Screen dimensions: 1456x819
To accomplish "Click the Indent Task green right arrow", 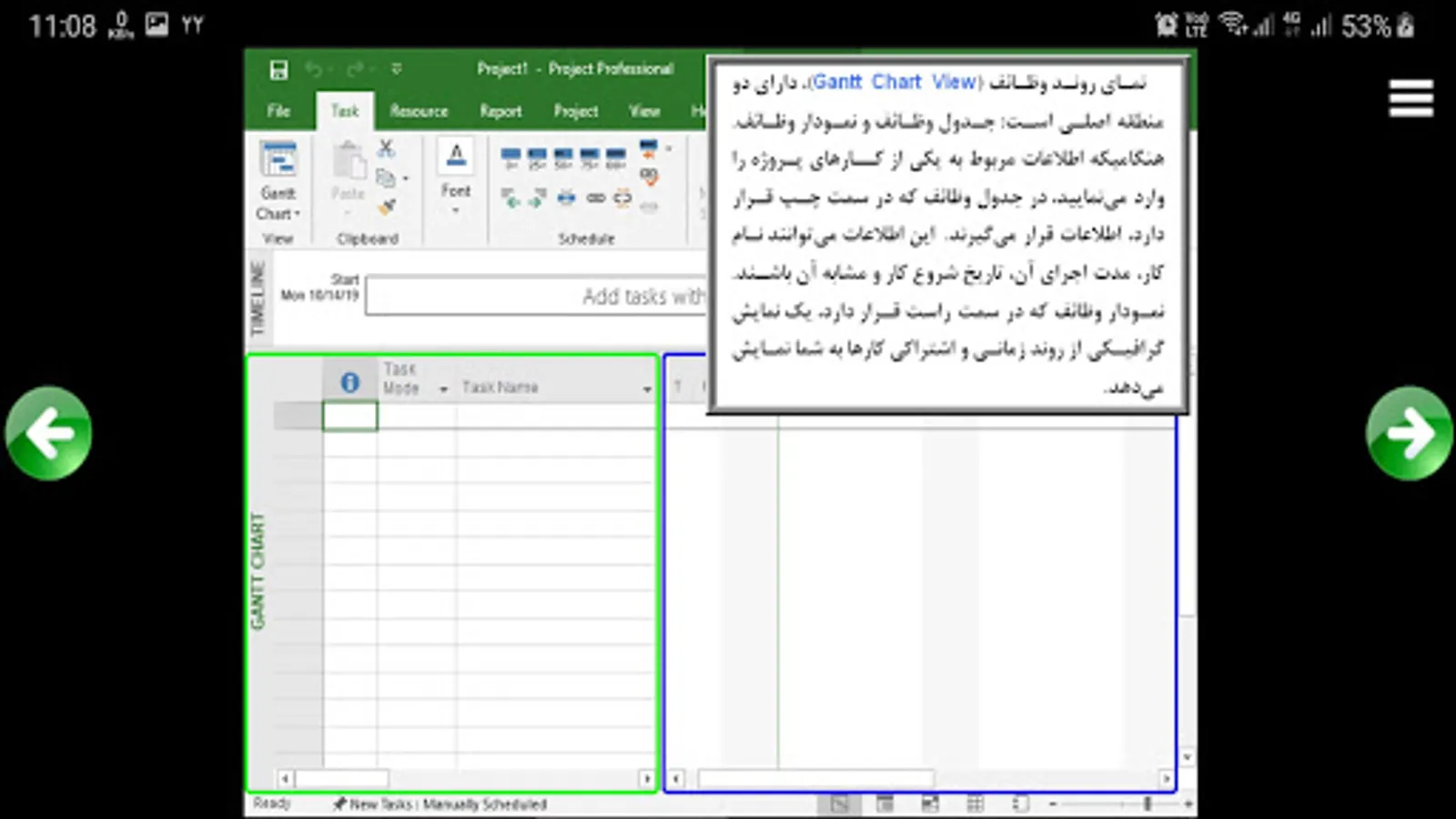I will (538, 197).
